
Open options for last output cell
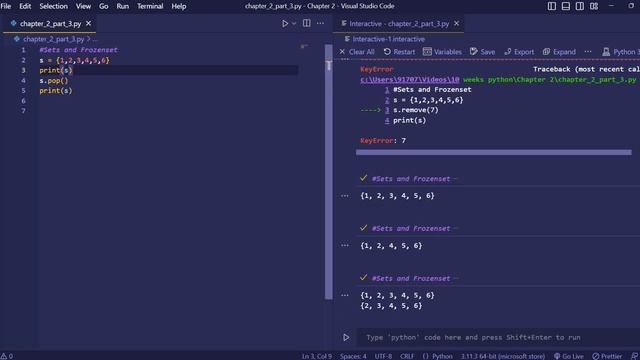pos(345,296)
